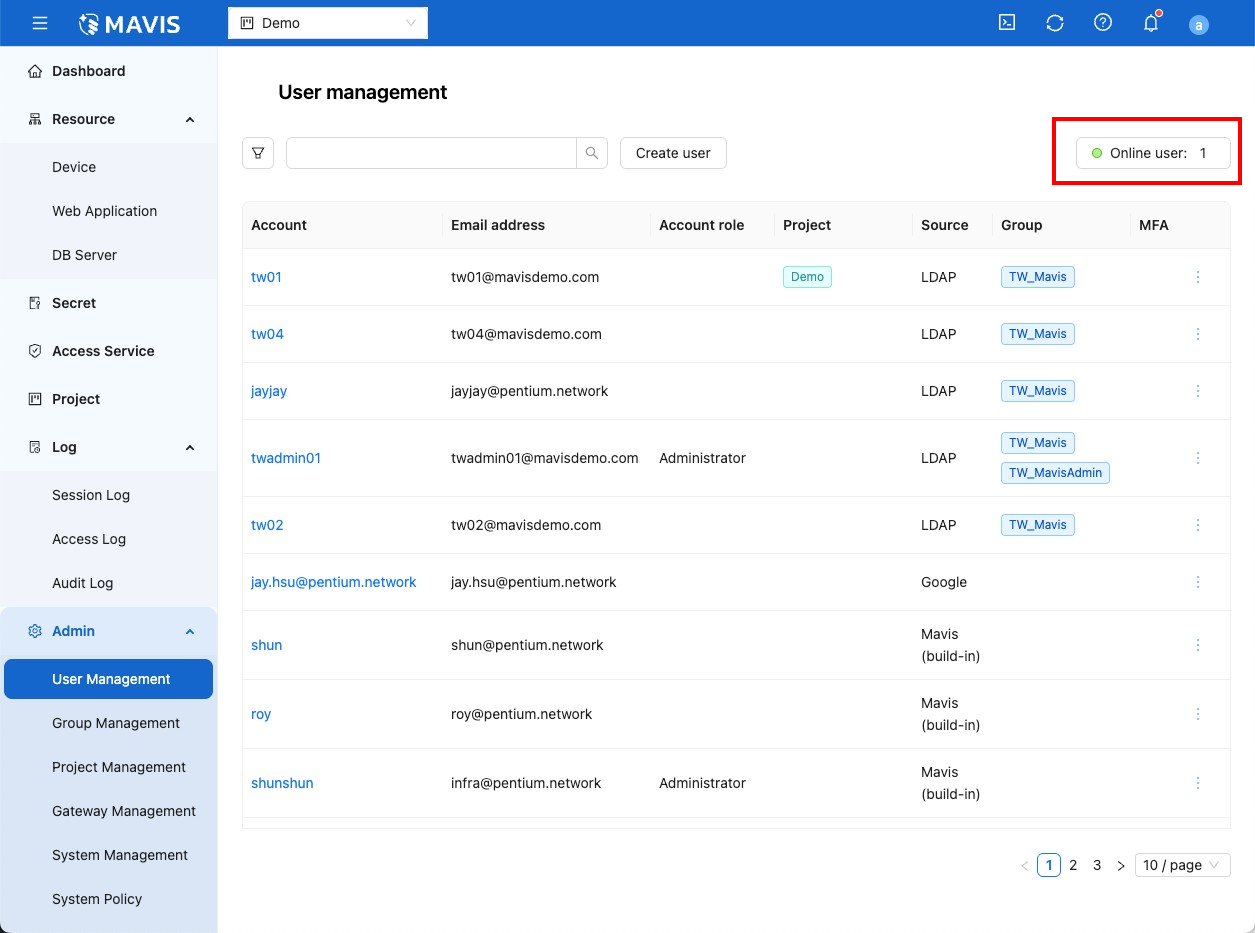Viewport: 1255px width, 933px height.
Task: Click the search magnifier icon
Action: click(592, 153)
